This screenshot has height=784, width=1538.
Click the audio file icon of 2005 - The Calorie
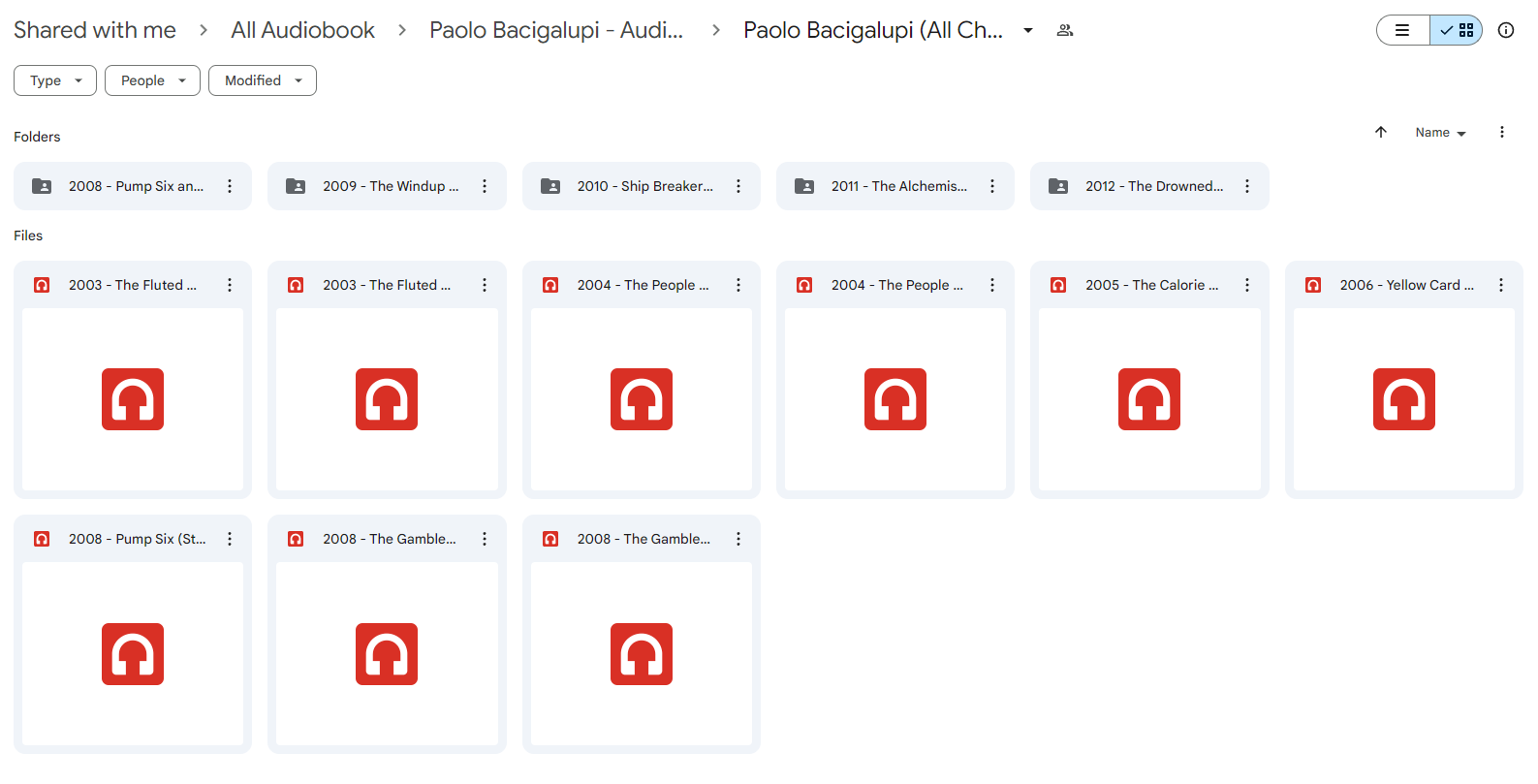point(1058,285)
